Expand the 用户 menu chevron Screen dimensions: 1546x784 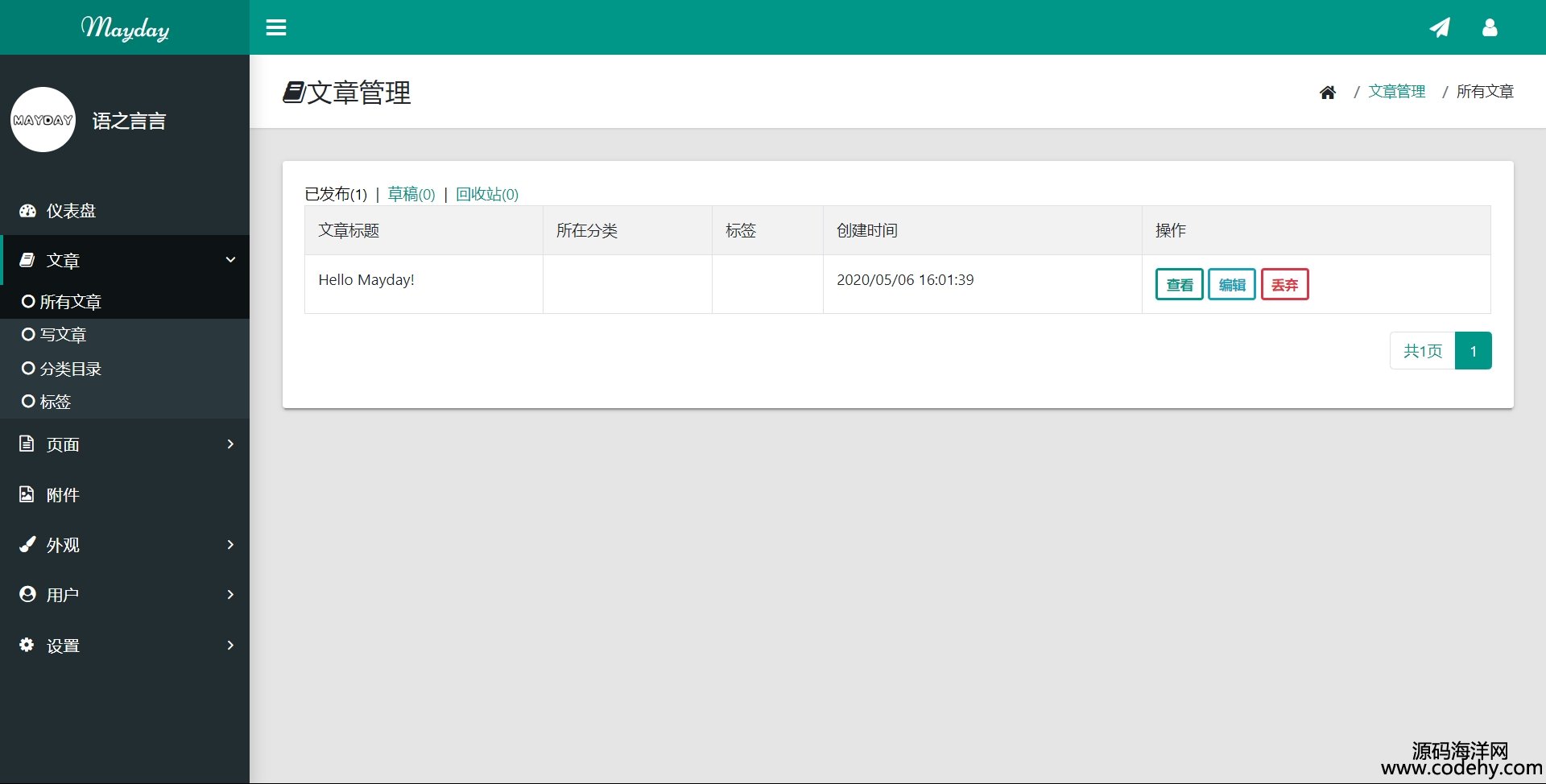(230, 595)
